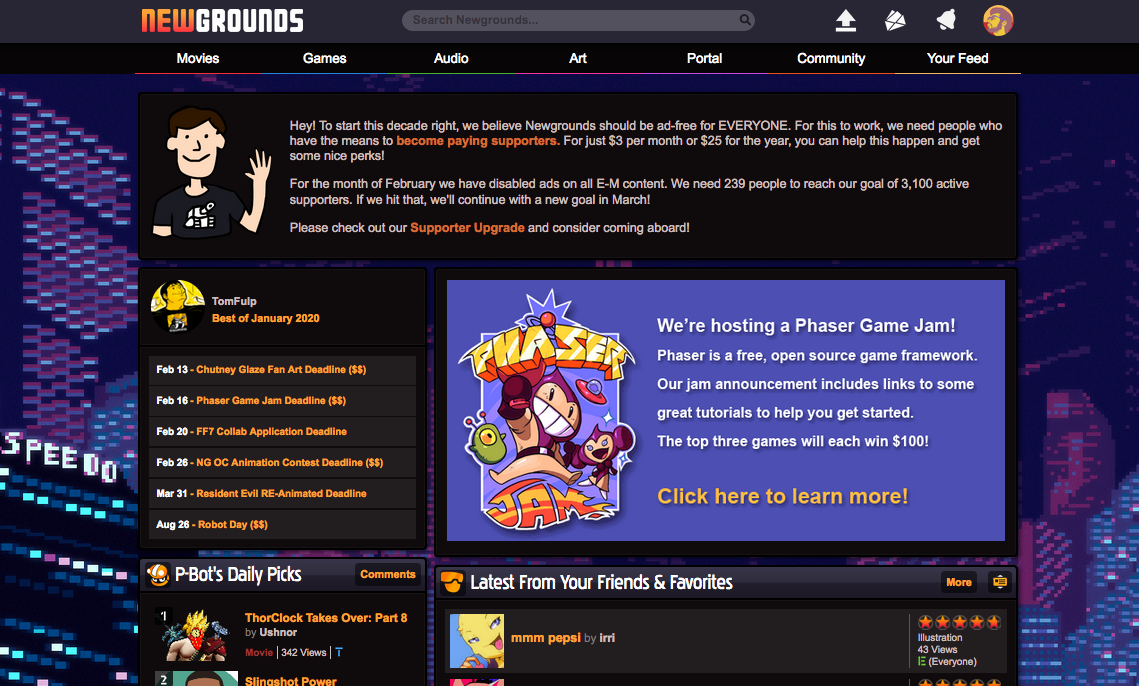Click the upload arrow icon in header
Screen dimensions: 1139x686
pos(846,20)
